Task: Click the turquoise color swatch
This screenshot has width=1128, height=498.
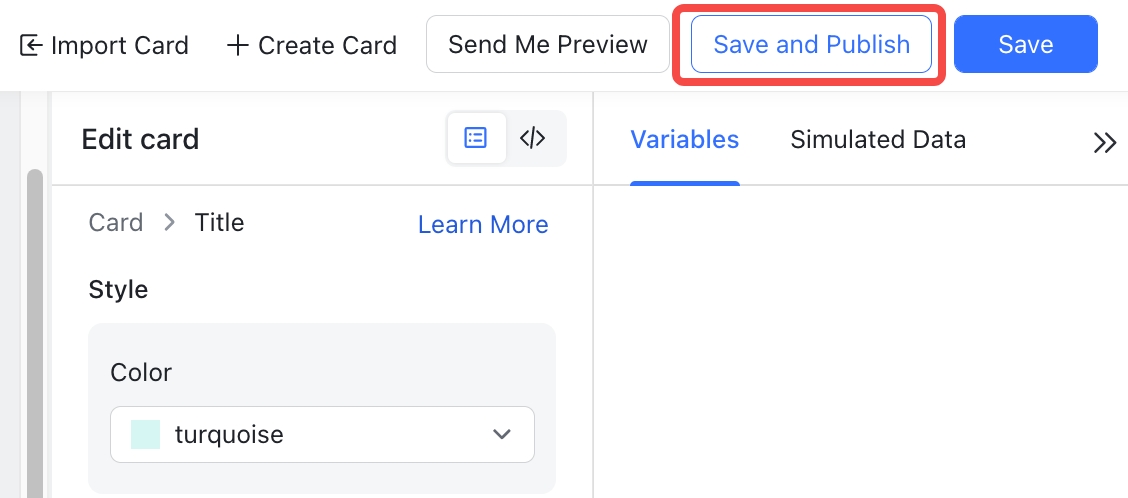Action: (146, 434)
